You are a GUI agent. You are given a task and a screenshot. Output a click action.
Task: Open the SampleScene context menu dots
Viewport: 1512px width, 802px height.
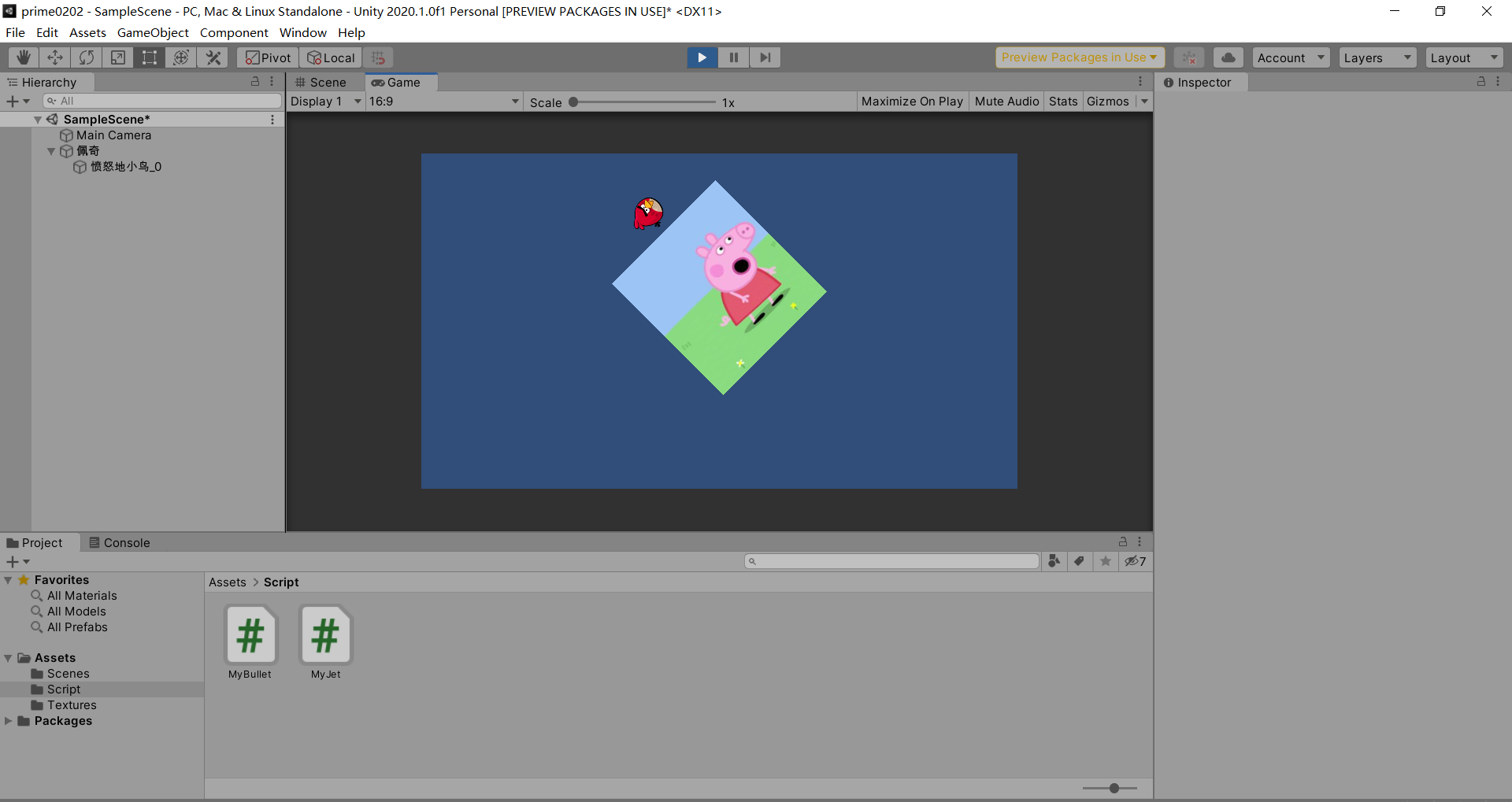click(x=272, y=120)
